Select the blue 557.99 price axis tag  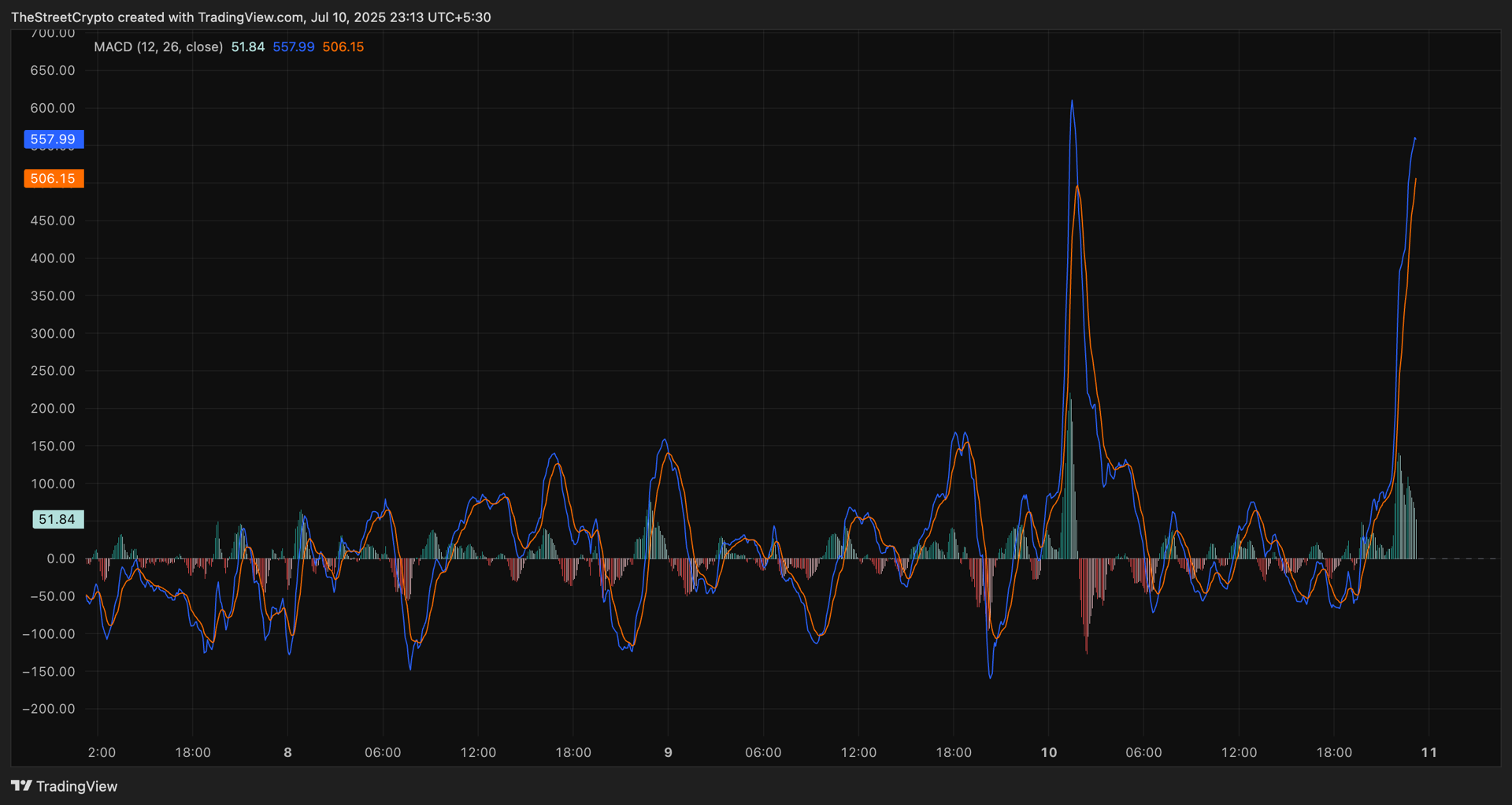(54, 139)
